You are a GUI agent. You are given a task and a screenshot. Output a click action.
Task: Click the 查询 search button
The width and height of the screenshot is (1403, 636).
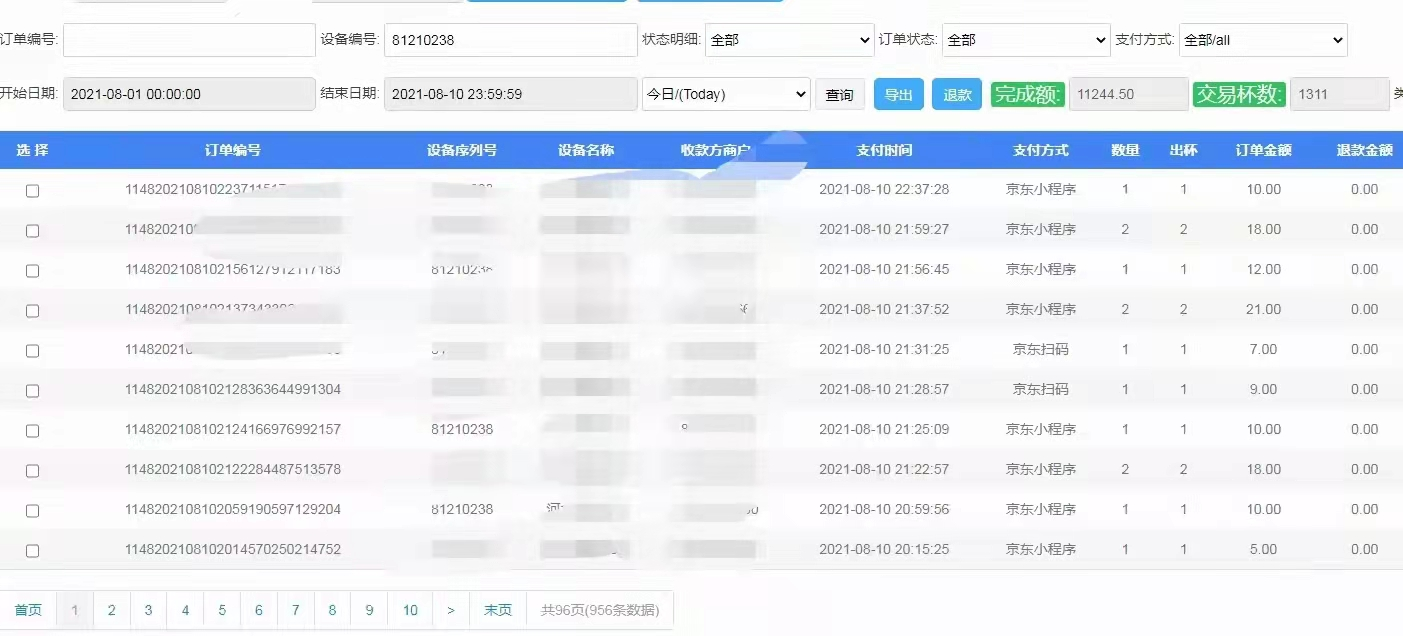839,95
